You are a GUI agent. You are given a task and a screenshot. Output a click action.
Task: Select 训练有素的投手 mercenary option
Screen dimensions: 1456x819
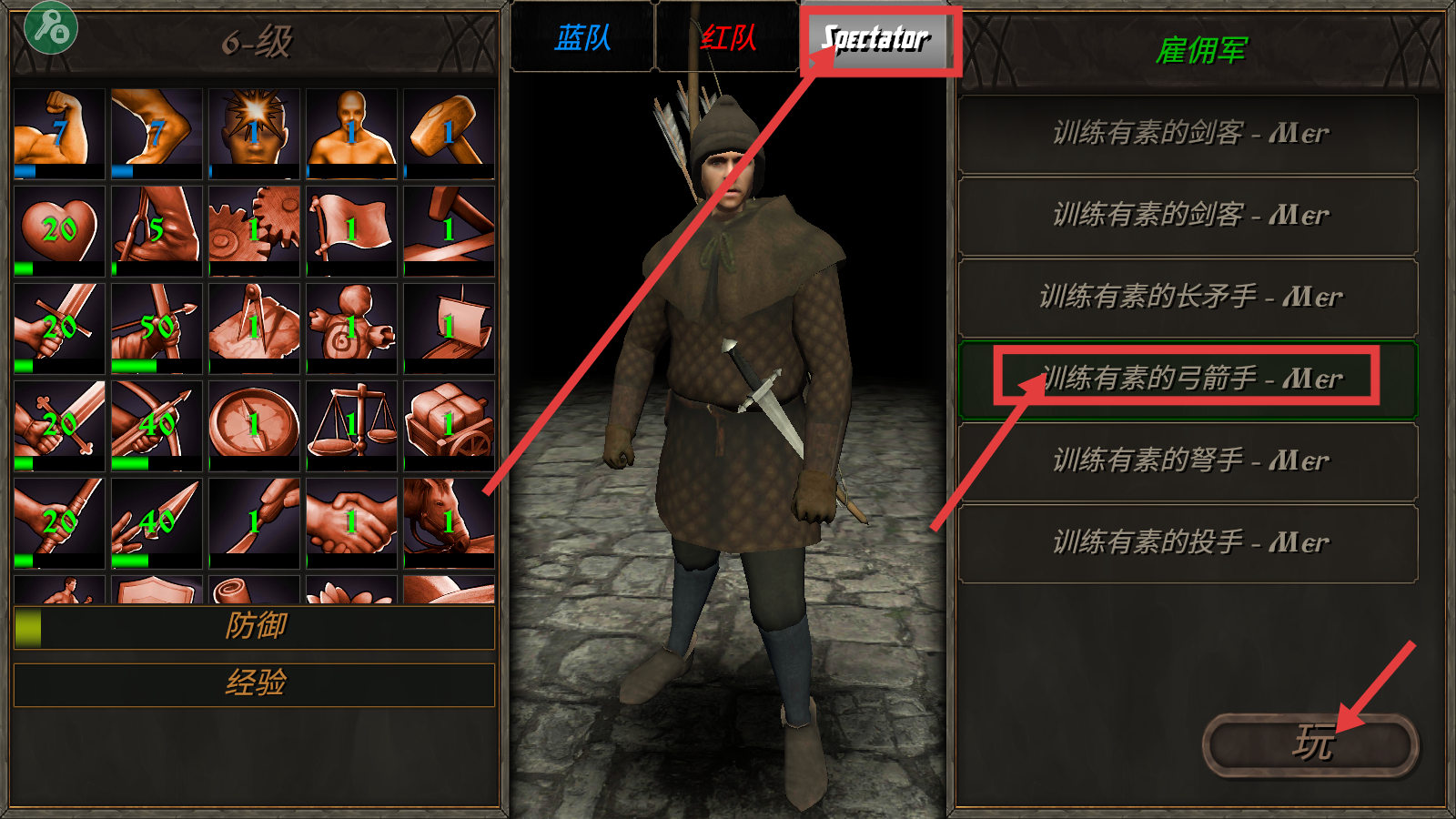coord(1188,543)
